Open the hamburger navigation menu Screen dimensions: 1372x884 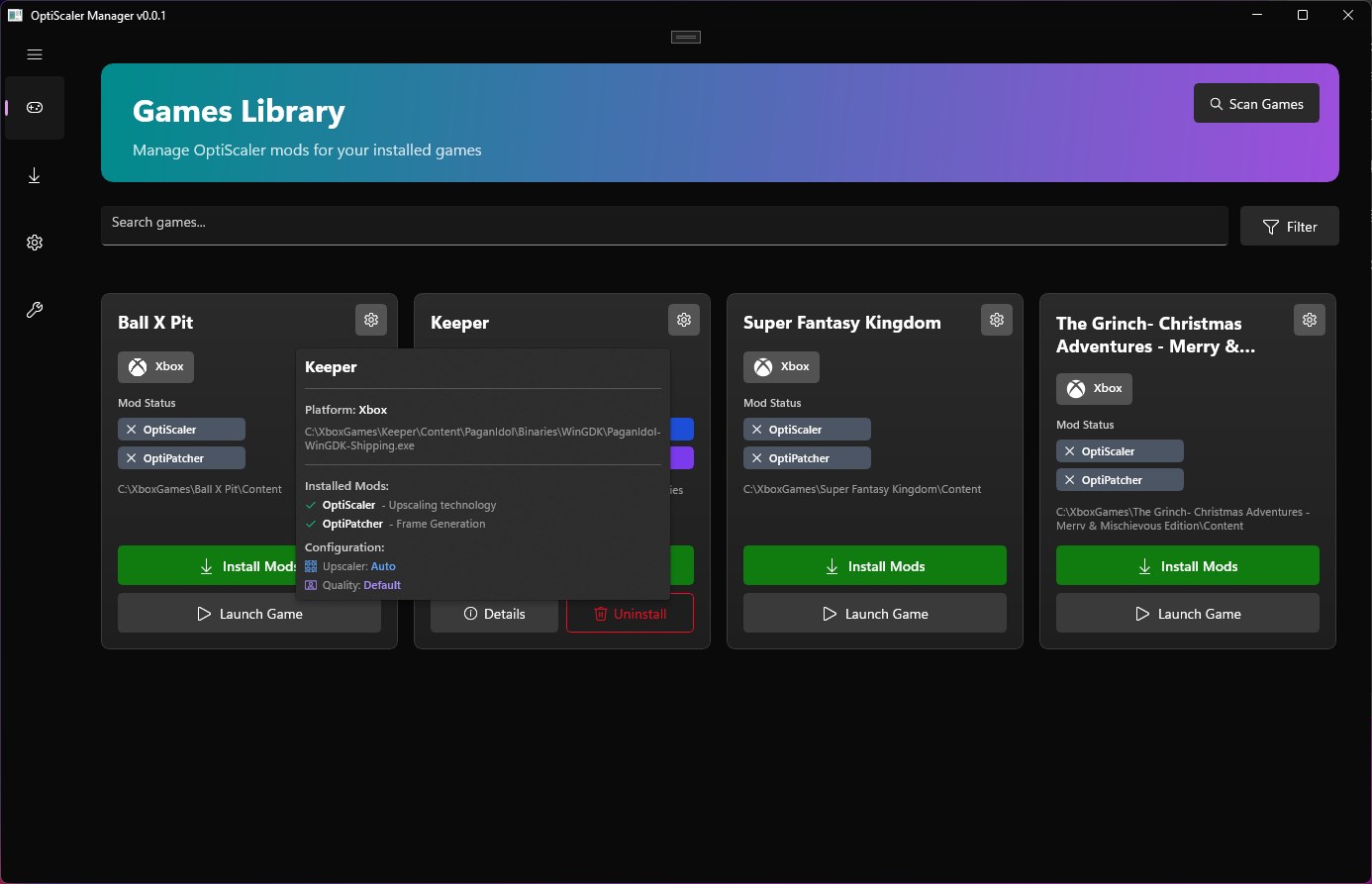point(35,54)
